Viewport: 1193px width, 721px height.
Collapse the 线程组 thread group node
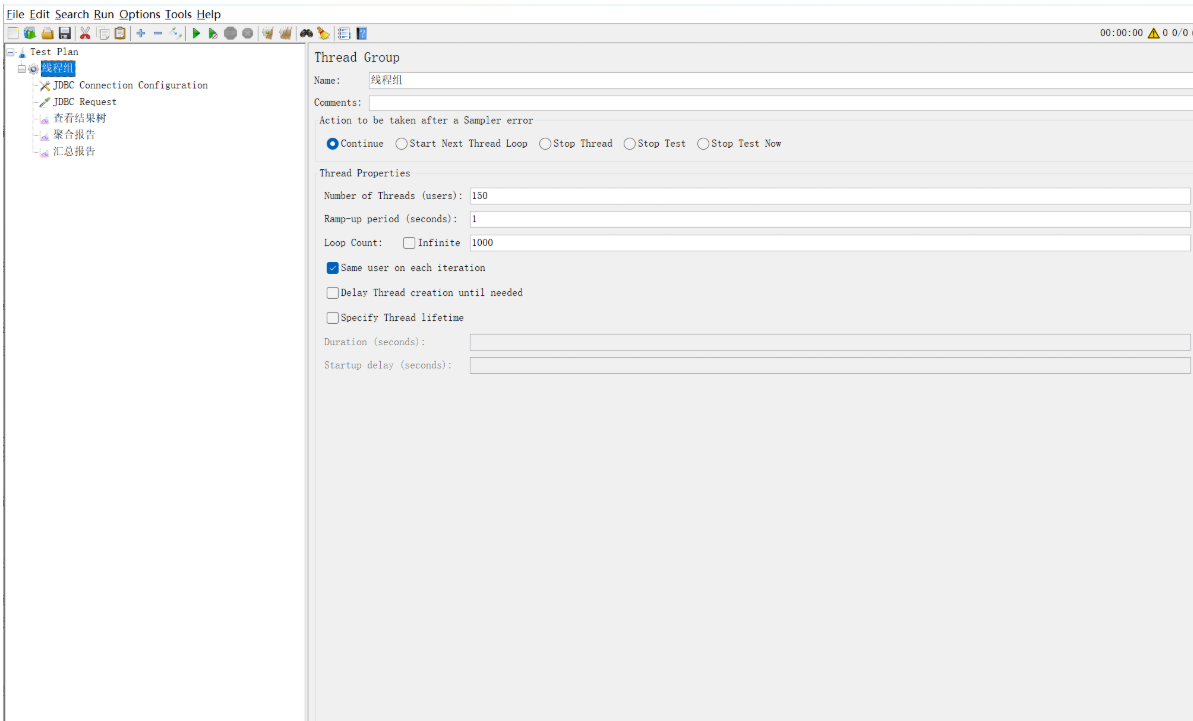click(x=22, y=68)
